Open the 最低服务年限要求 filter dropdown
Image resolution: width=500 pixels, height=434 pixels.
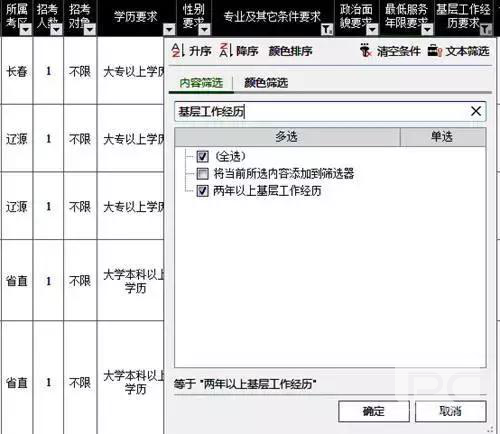pyautogui.click(x=427, y=30)
